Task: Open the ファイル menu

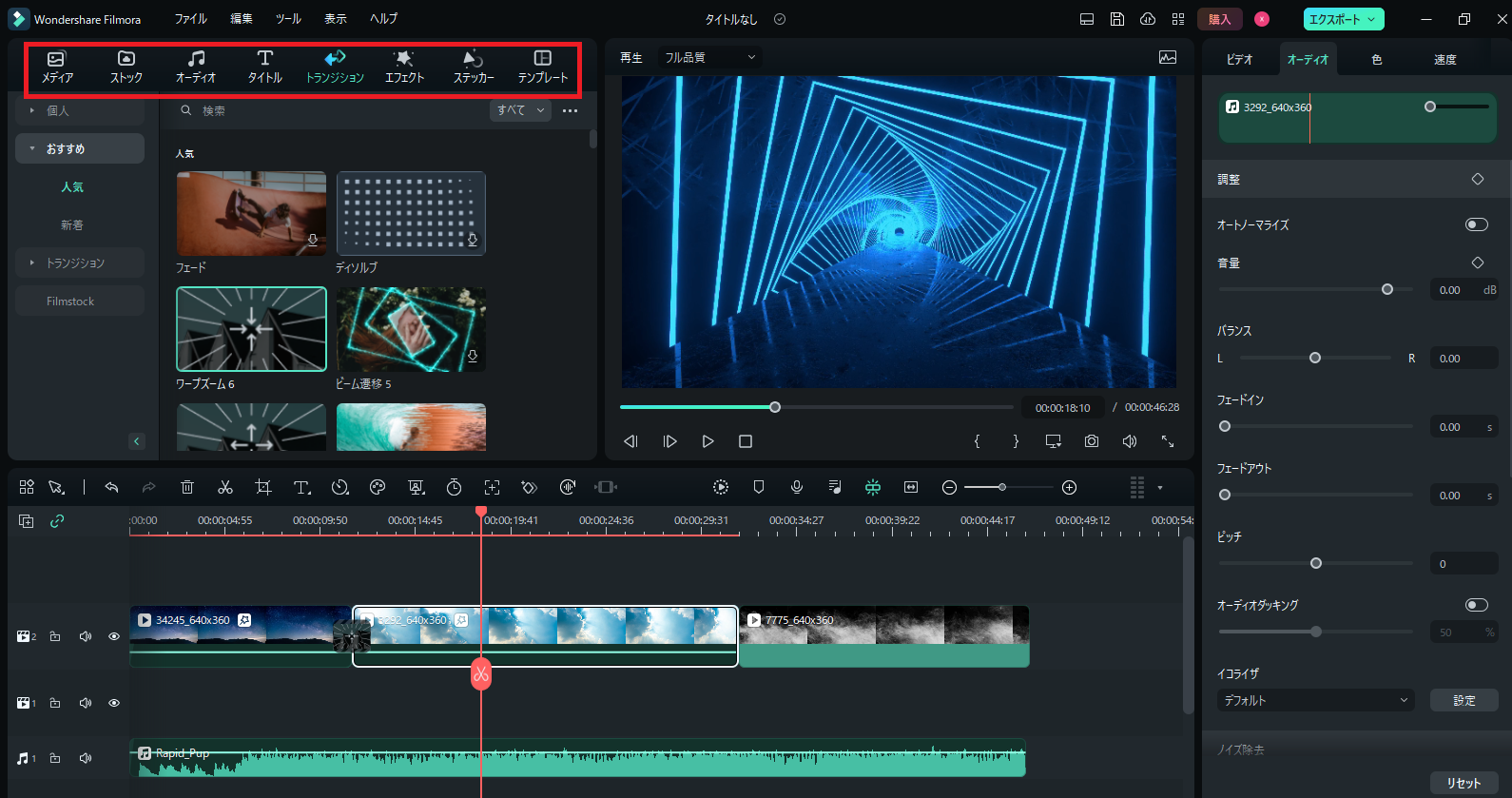Action: coord(190,19)
